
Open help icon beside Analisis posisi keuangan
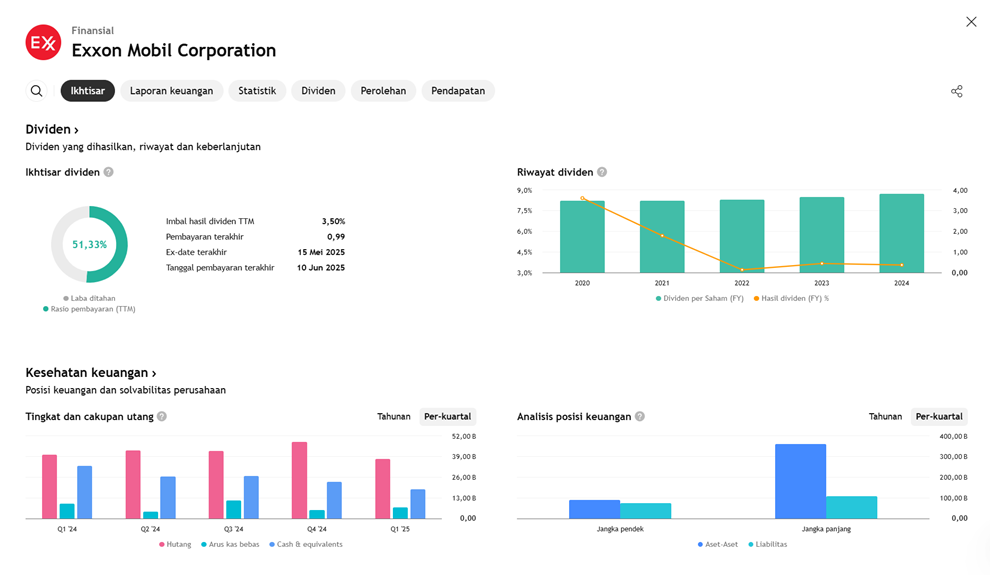click(x=640, y=417)
